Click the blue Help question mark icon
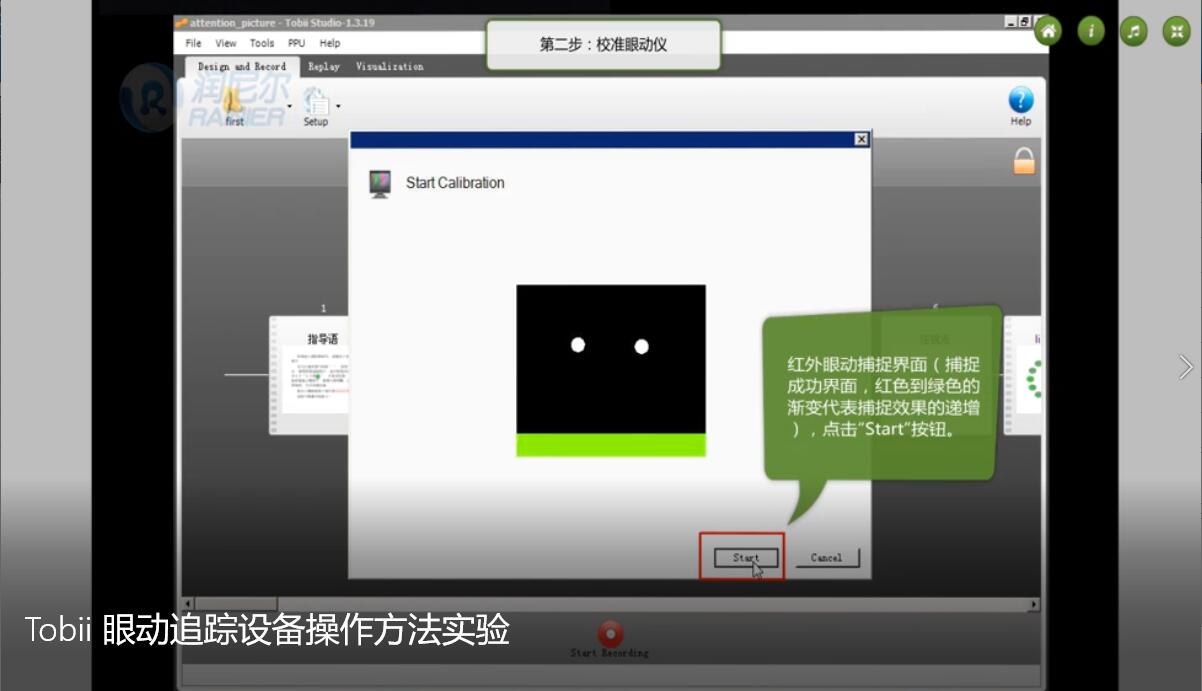Viewport: 1202px width, 691px height. (1020, 100)
